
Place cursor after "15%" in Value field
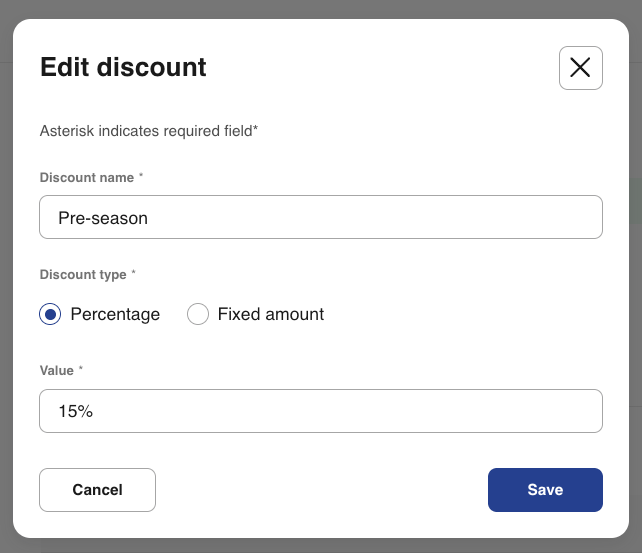[x=94, y=411]
